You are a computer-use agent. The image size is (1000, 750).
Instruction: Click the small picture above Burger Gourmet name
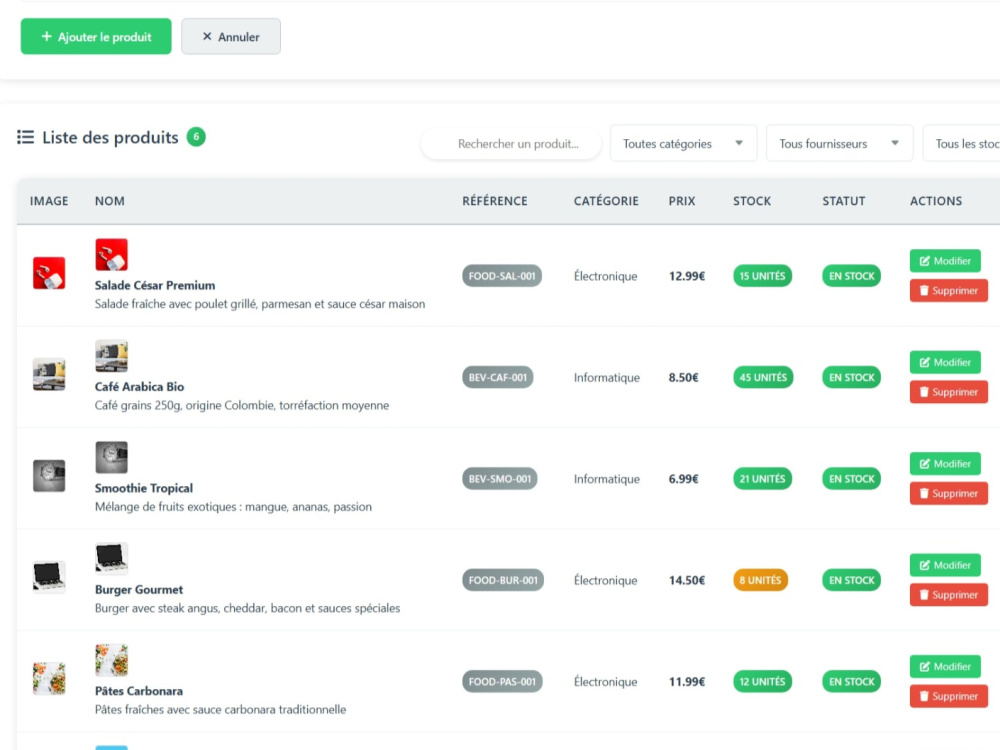tap(112, 559)
